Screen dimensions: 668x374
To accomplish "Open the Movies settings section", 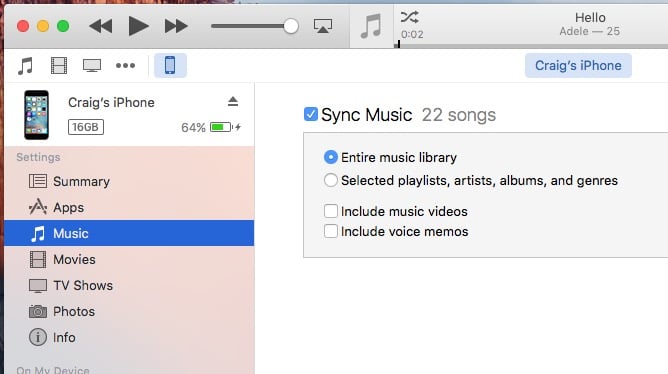I will point(129,259).
